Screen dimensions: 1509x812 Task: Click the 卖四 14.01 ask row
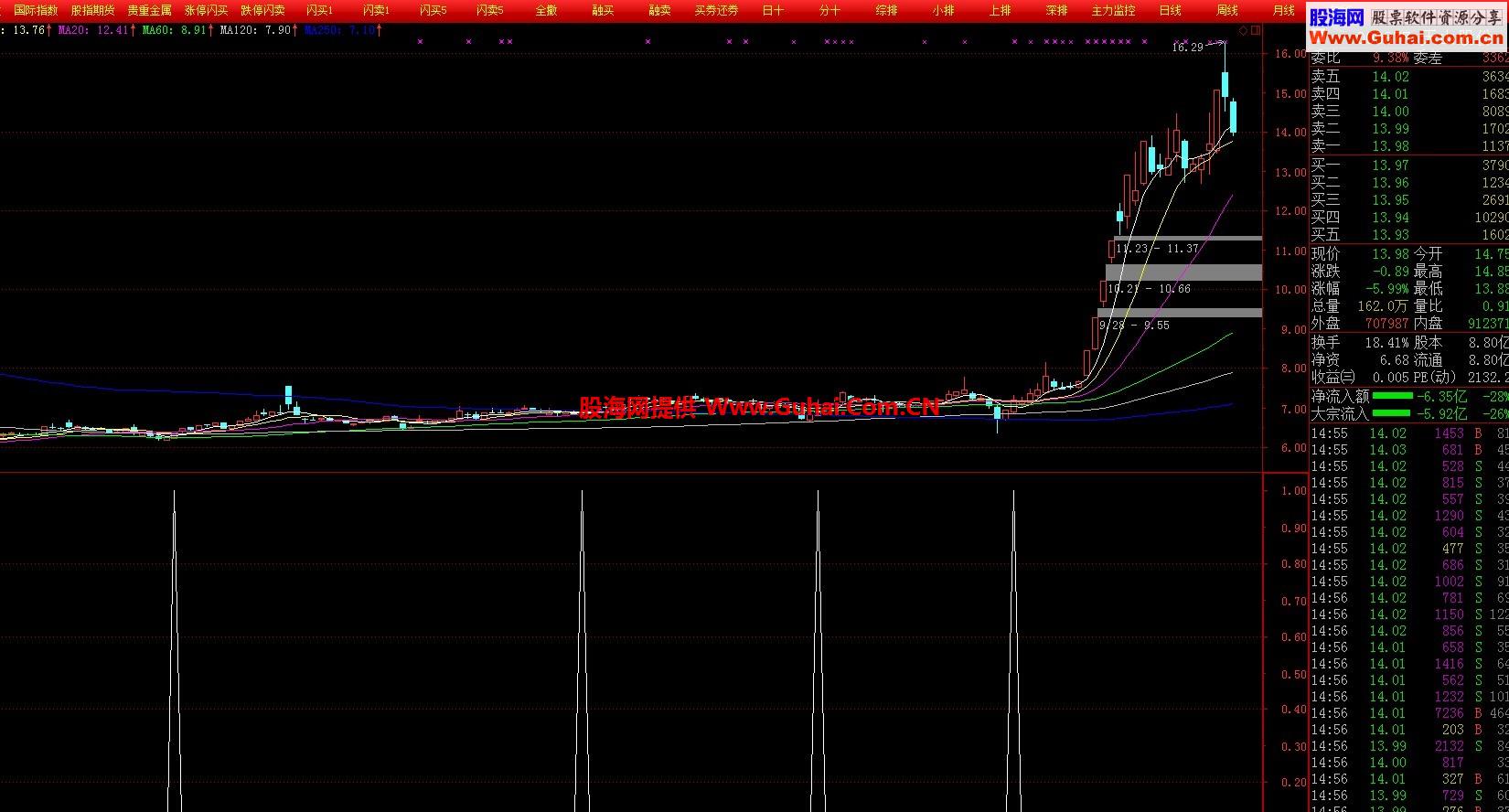(x=1408, y=94)
